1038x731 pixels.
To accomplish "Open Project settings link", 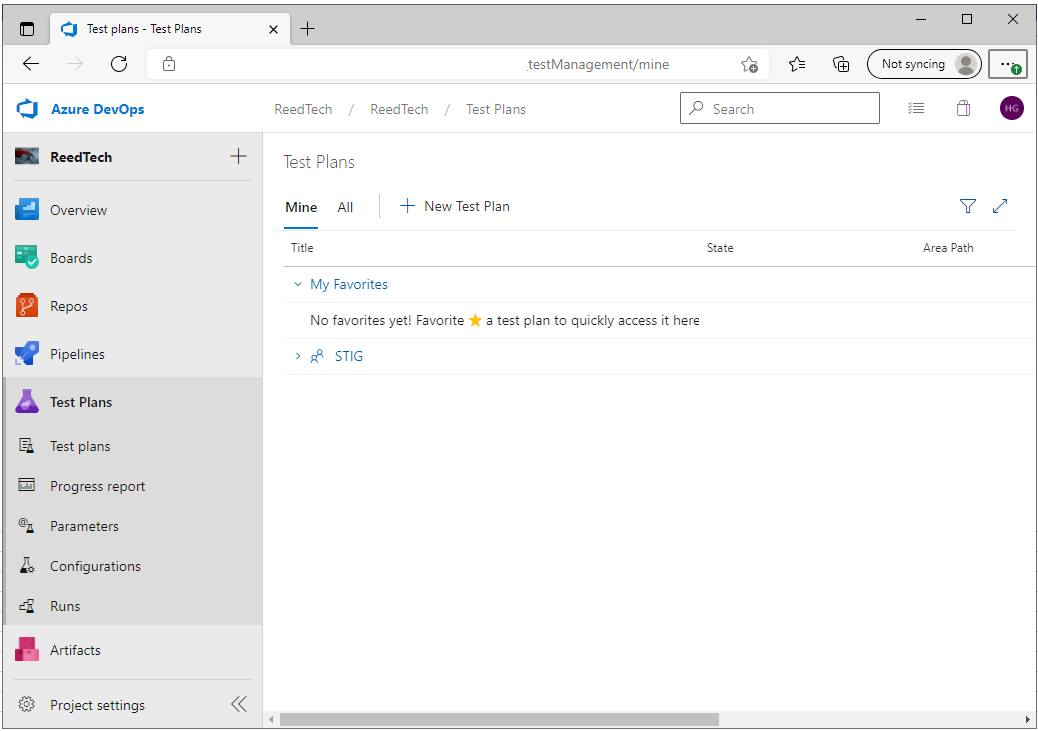I will pos(97,705).
